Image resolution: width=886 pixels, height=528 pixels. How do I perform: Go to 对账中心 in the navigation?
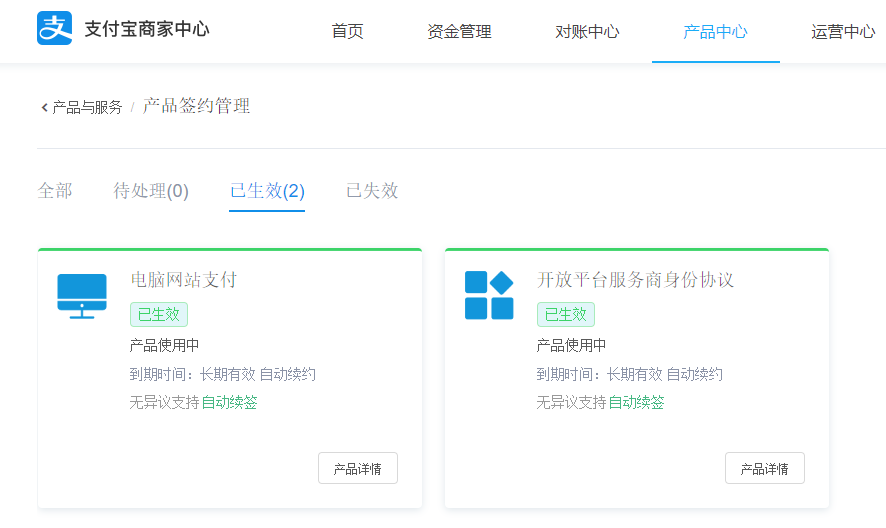(587, 32)
